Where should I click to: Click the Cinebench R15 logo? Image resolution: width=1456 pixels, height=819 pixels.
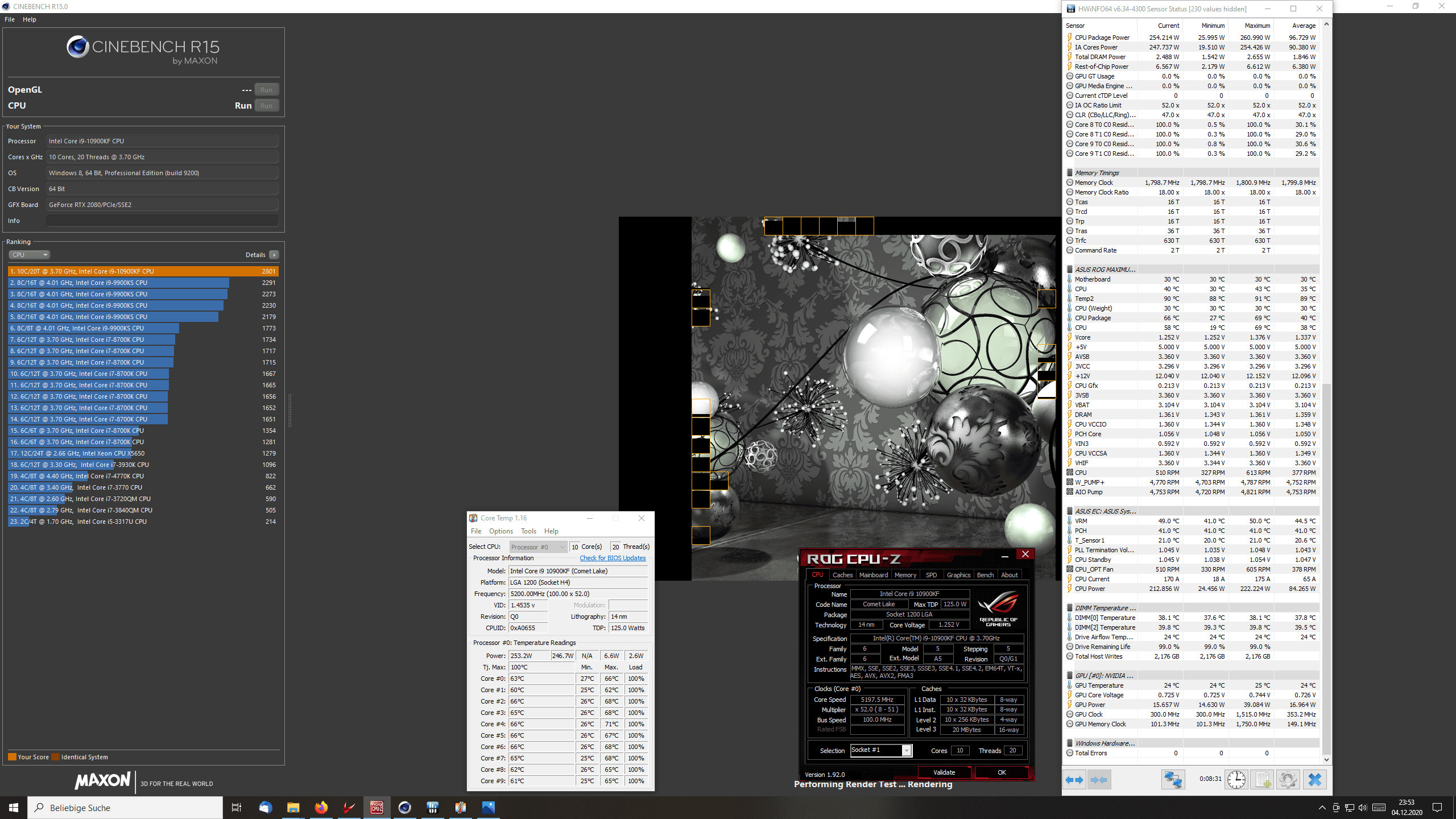tap(143, 50)
